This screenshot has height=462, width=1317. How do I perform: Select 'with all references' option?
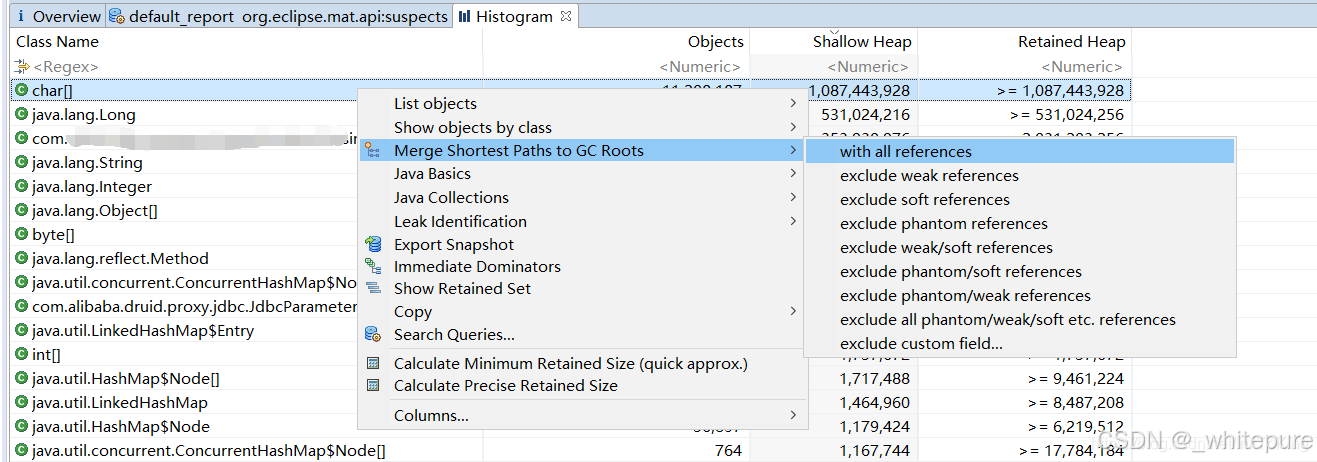click(x=905, y=151)
